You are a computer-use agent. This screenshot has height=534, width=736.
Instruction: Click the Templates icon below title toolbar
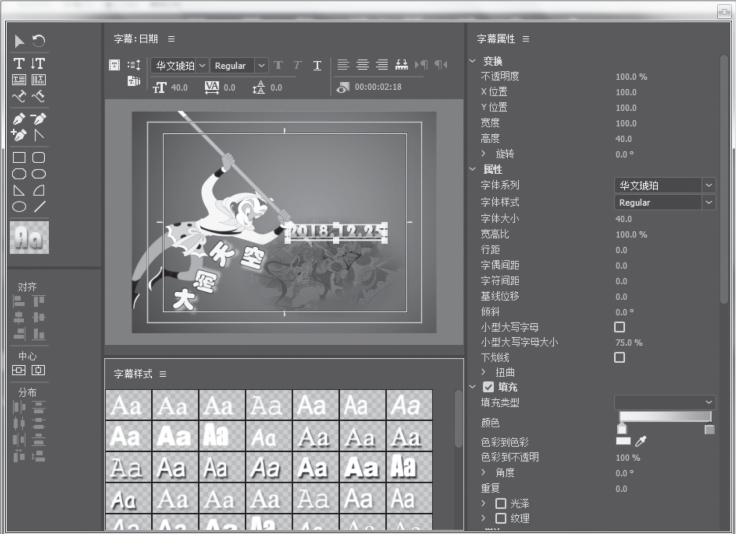tap(134, 81)
